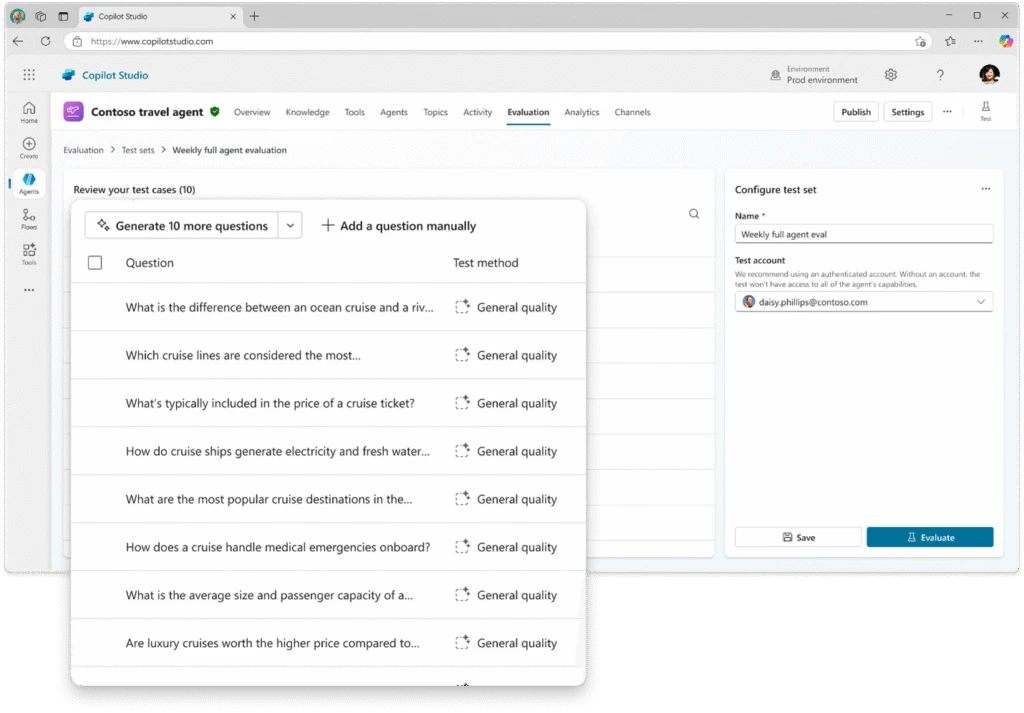The width and height of the screenshot is (1024, 713).
Task: Open the Knowledge tab
Action: (x=307, y=112)
